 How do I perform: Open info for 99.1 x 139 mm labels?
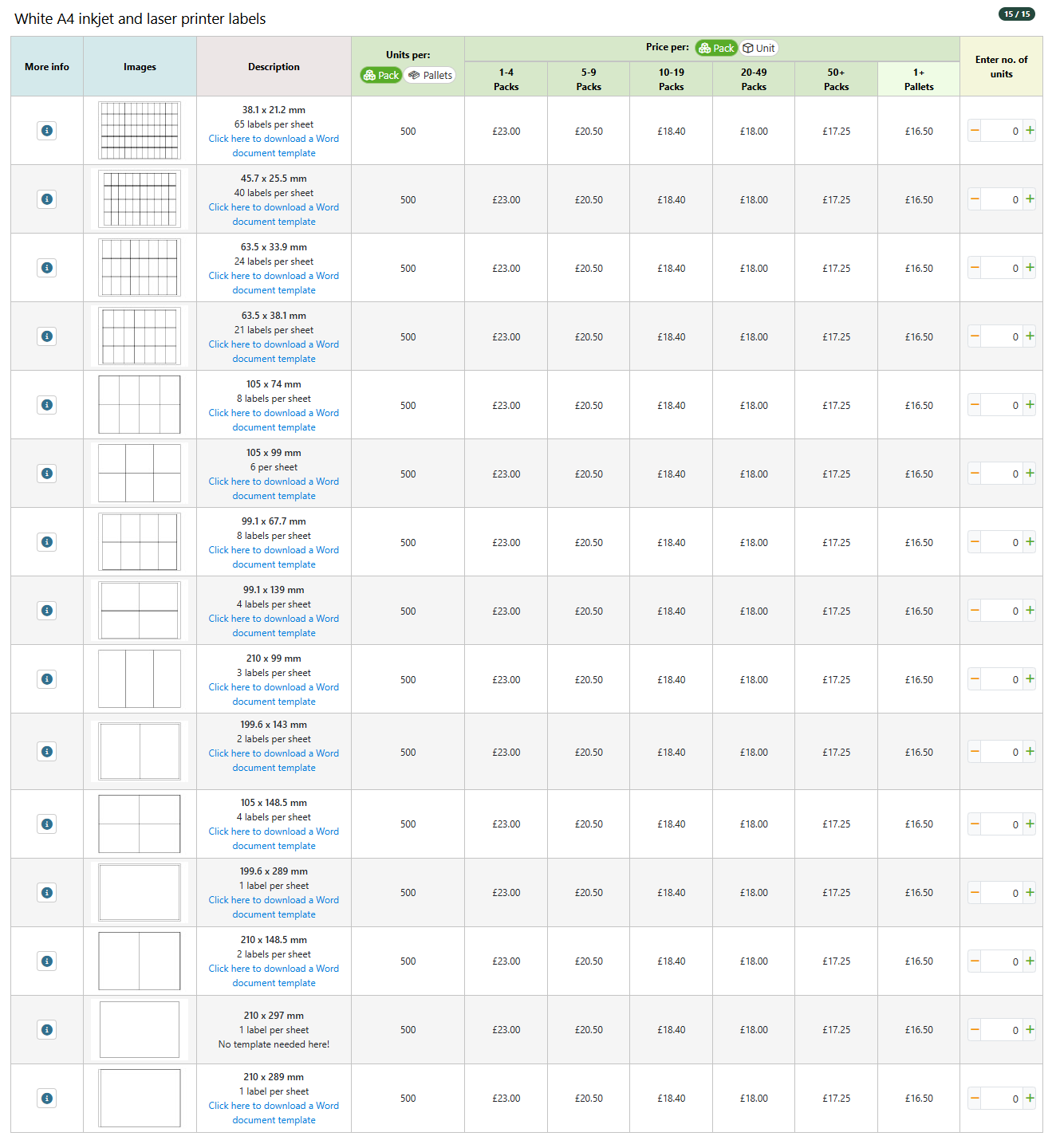(x=47, y=610)
